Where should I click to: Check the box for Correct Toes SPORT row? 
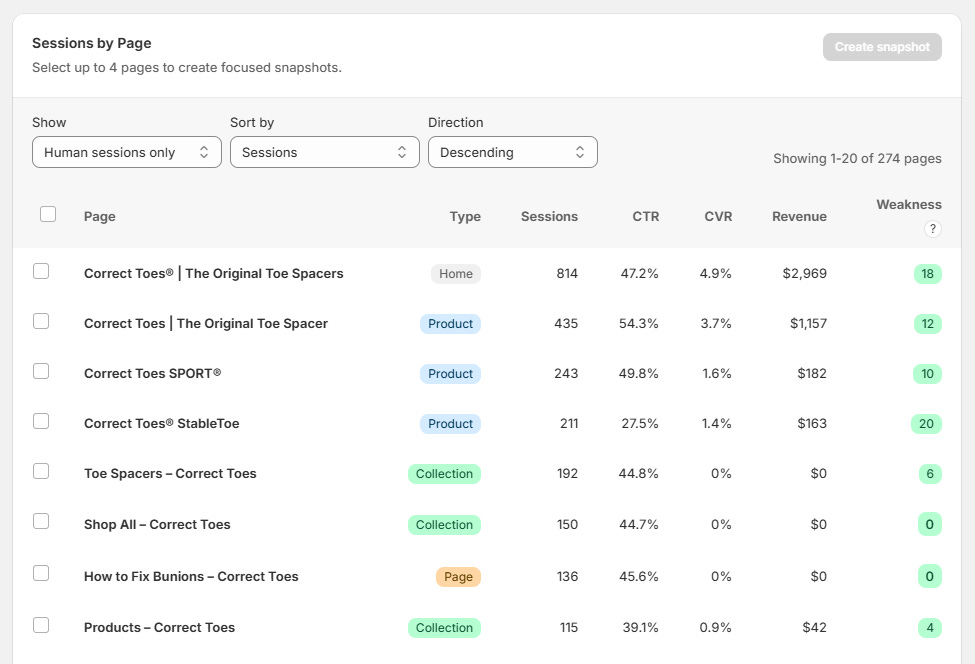(x=41, y=371)
